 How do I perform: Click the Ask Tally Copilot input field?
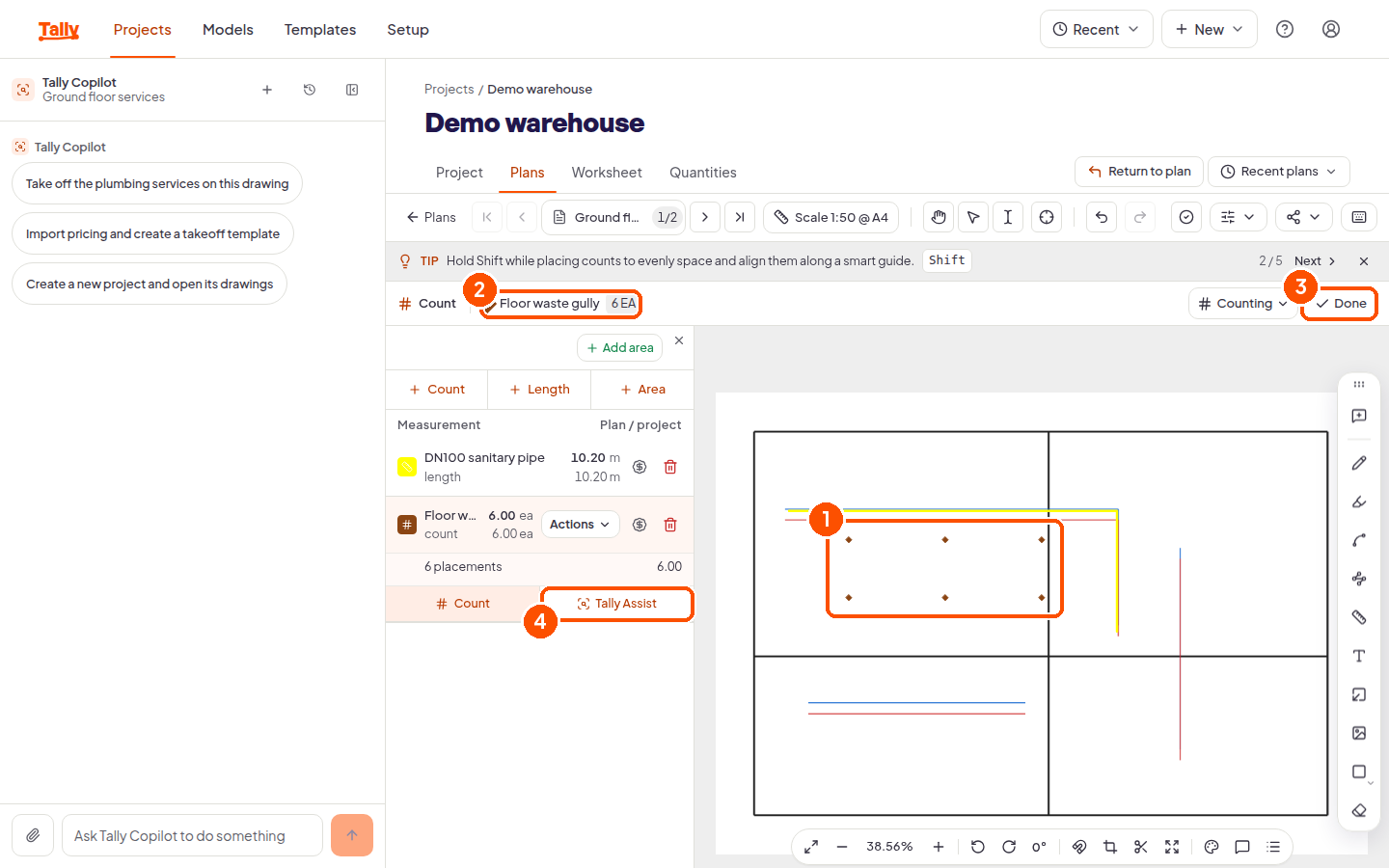click(192, 835)
